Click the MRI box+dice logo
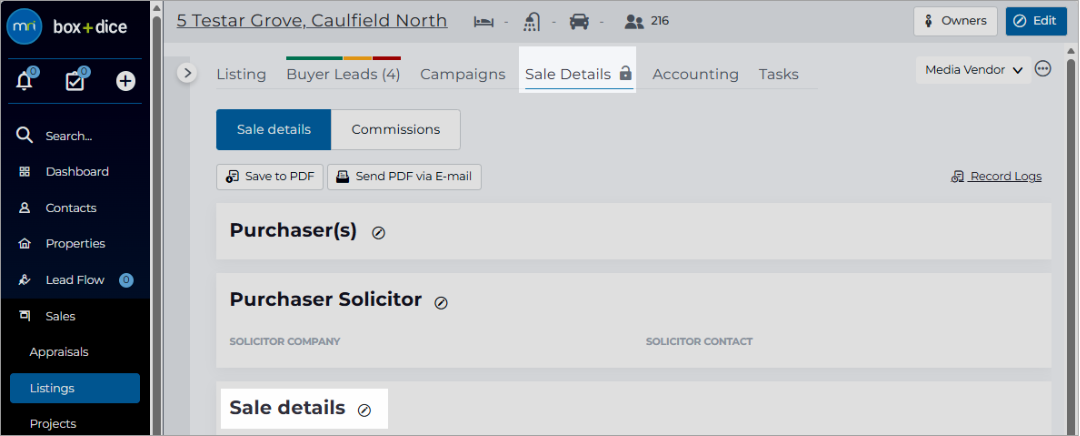The height and width of the screenshot is (436, 1080). [66, 27]
